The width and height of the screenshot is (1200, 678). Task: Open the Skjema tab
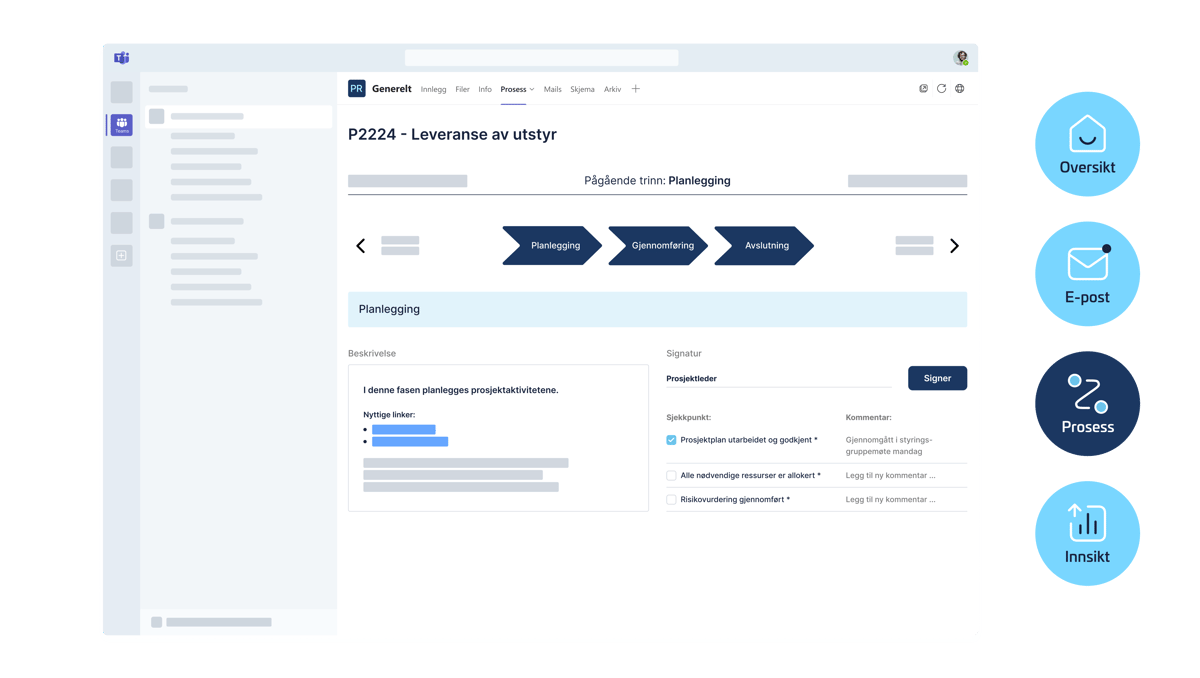pos(582,89)
